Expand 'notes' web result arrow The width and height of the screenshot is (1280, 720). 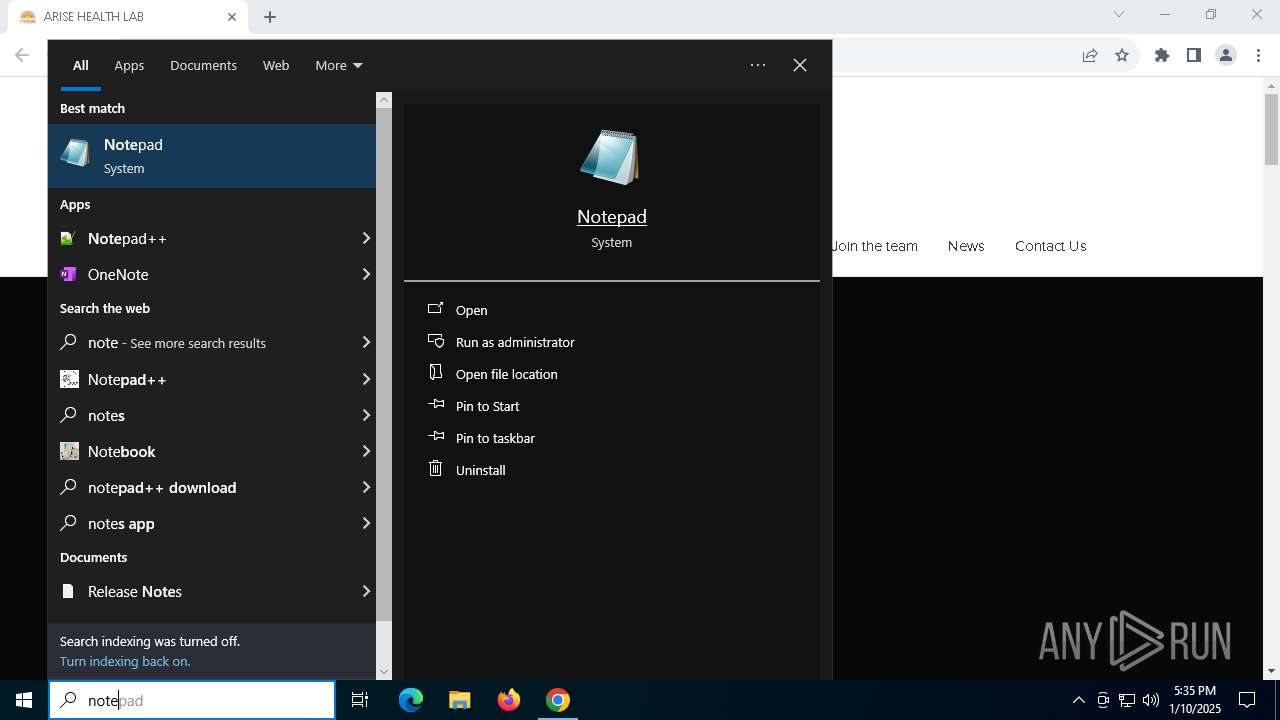point(366,415)
